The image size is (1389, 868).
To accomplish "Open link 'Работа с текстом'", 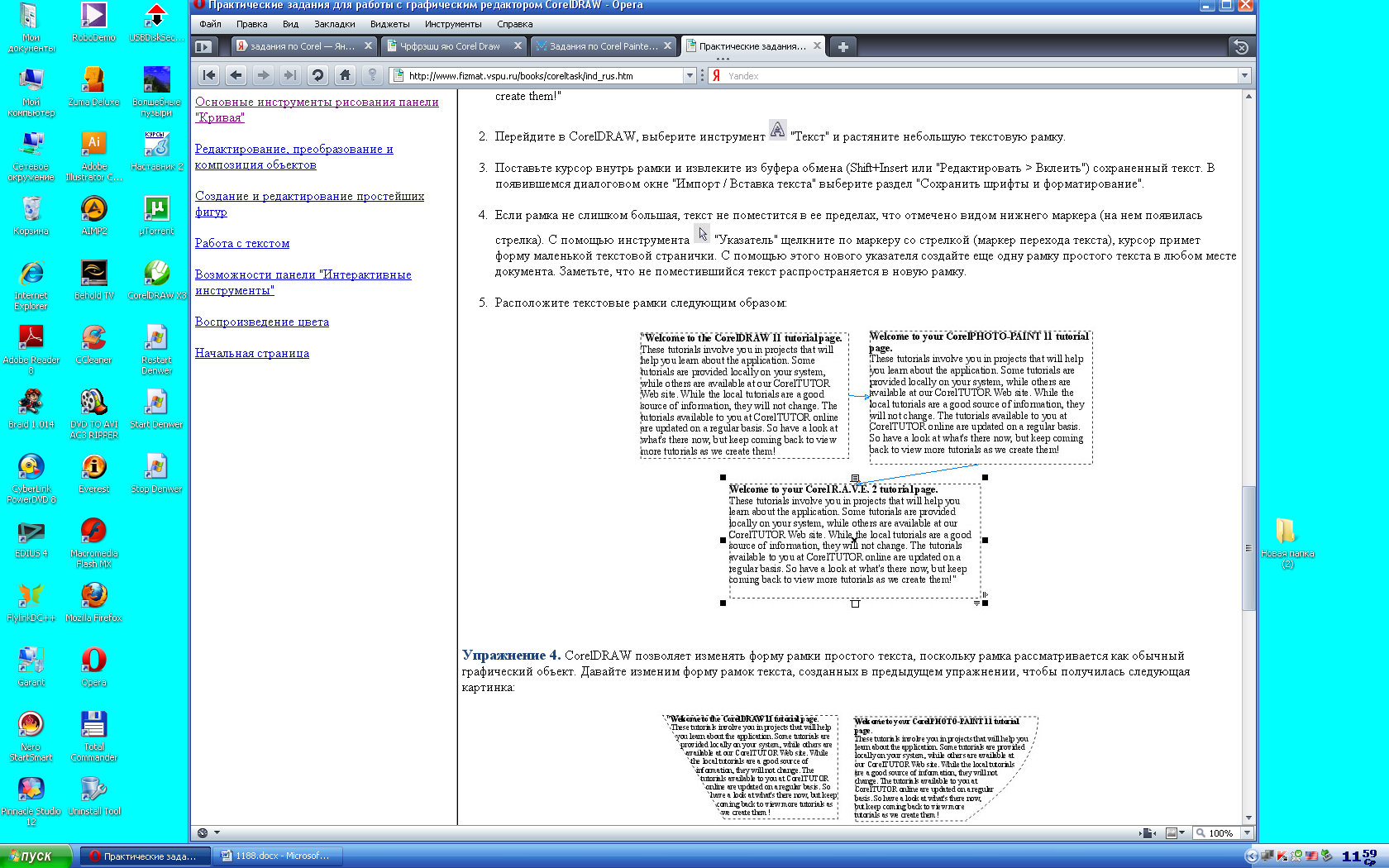I will (x=242, y=243).
